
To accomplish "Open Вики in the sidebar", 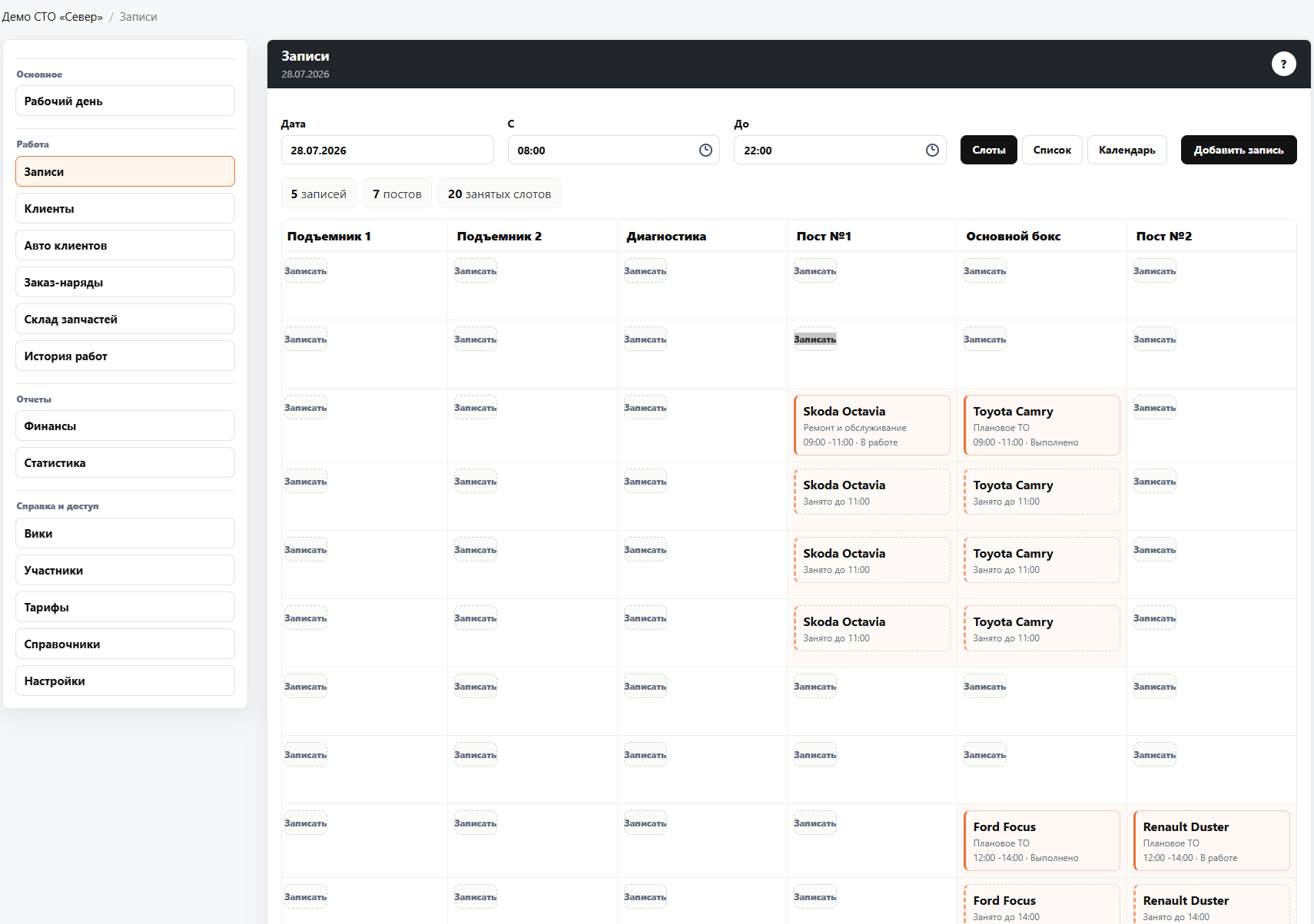I will pyautogui.click(x=125, y=533).
